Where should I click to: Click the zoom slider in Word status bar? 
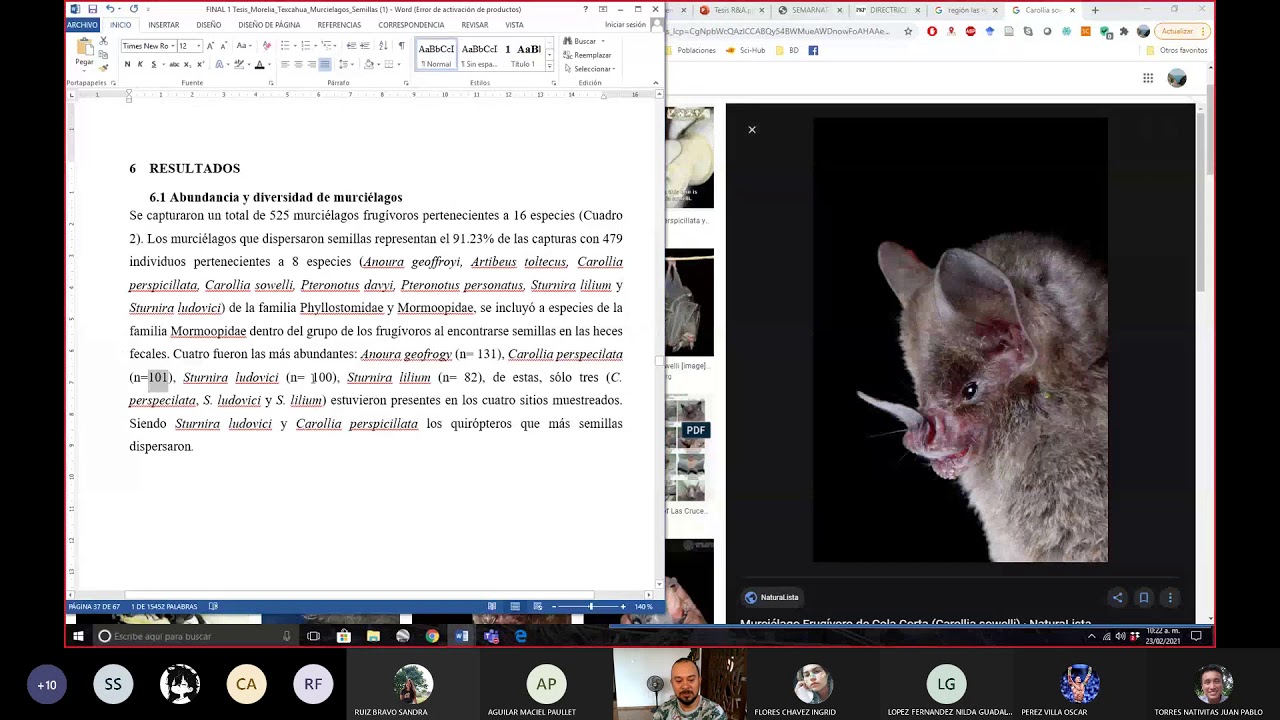click(x=590, y=607)
